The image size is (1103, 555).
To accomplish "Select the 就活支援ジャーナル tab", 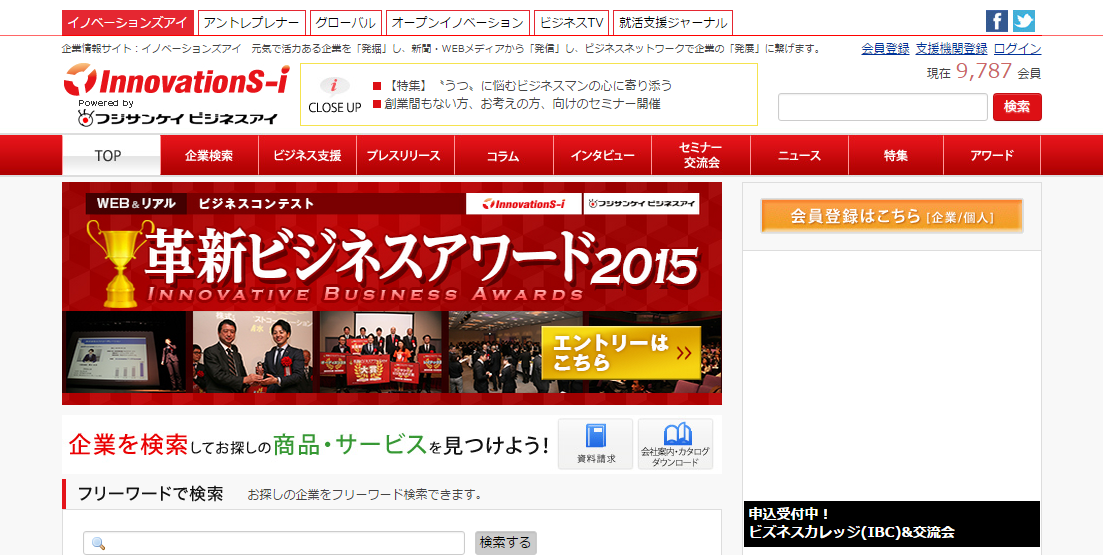I will coord(672,23).
